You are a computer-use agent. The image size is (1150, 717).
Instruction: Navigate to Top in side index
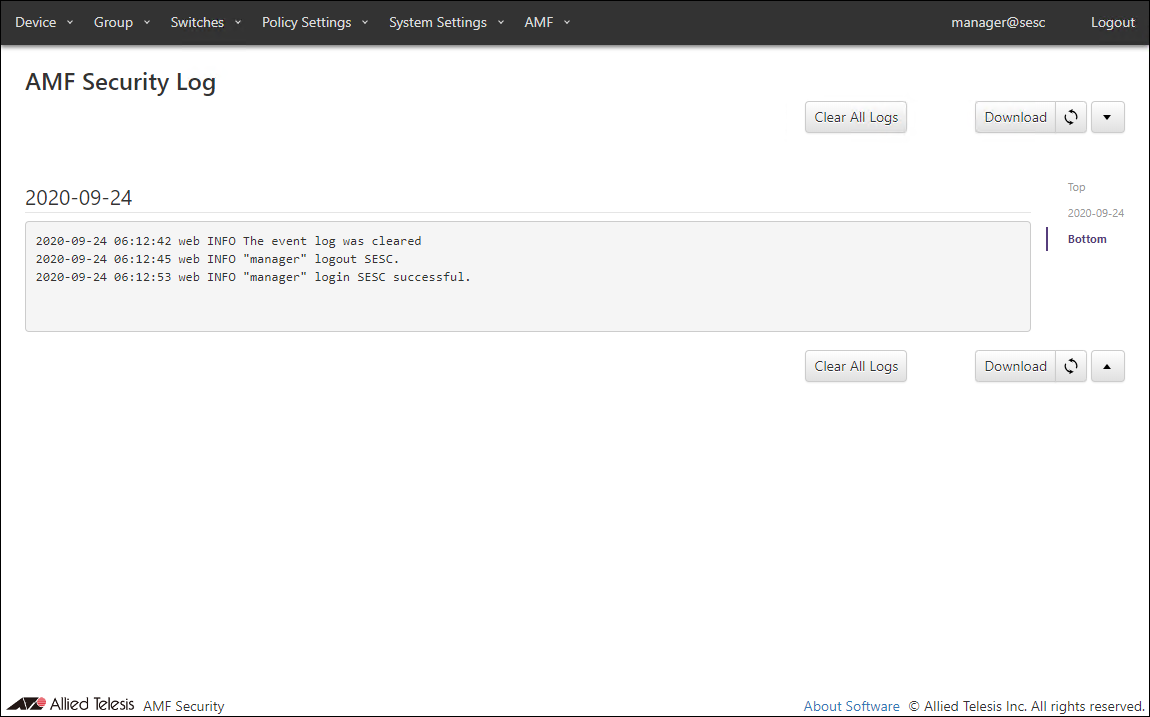(x=1076, y=187)
